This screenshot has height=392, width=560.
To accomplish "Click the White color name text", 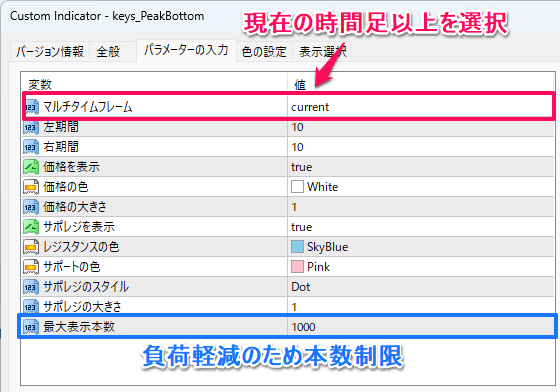I will point(322,187).
